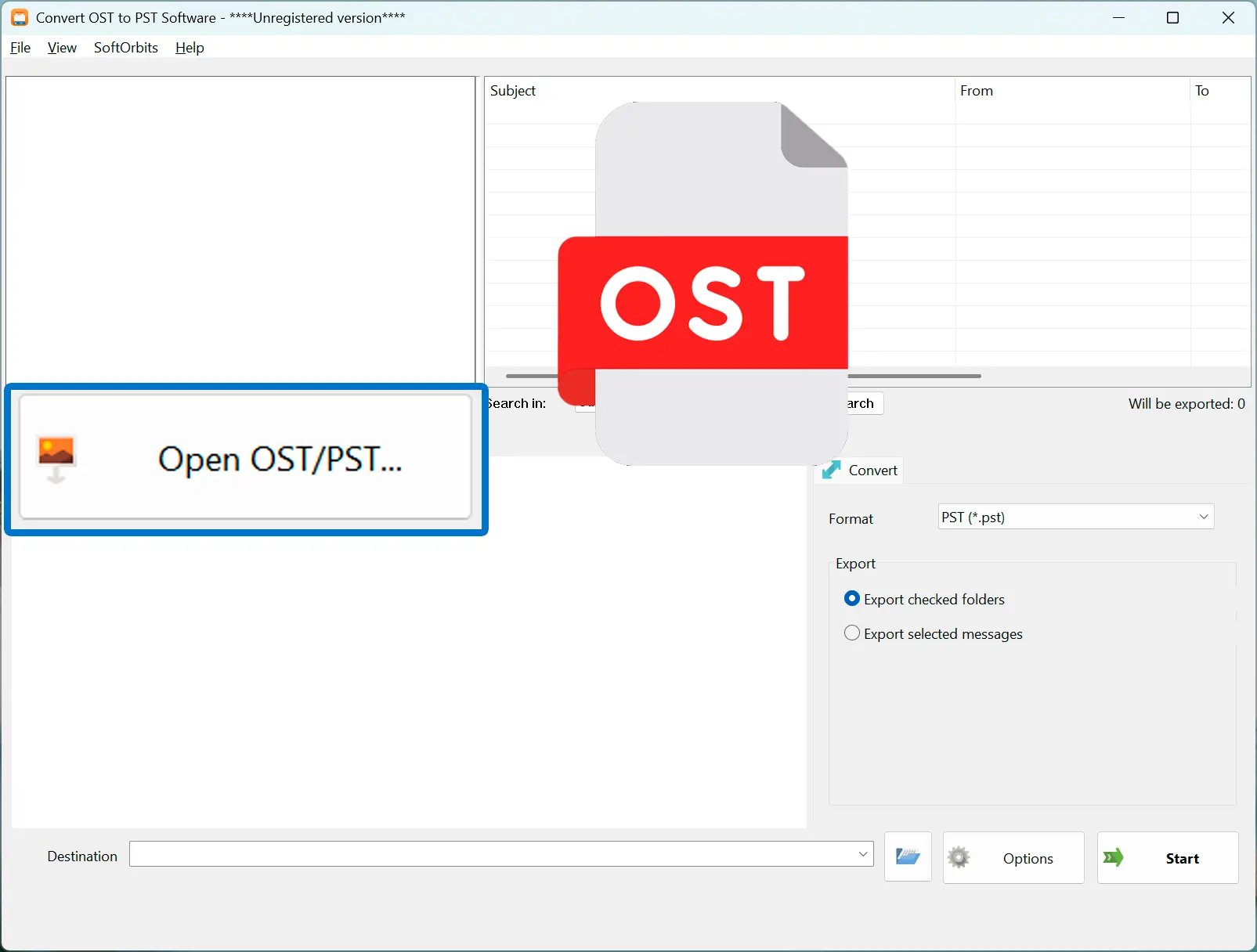This screenshot has height=952, width=1257.
Task: Select Export checked folders option
Action: 924,600
